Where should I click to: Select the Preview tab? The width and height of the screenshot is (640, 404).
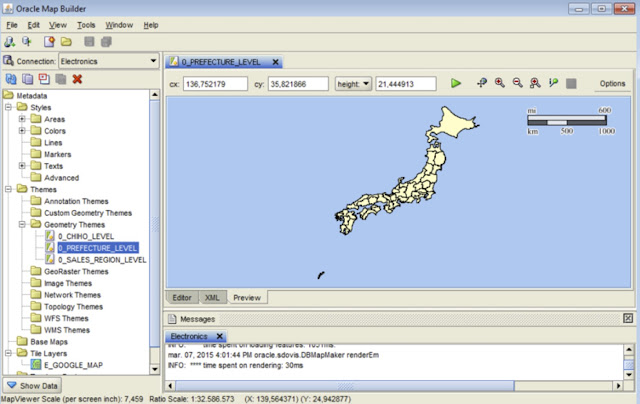[x=247, y=298]
